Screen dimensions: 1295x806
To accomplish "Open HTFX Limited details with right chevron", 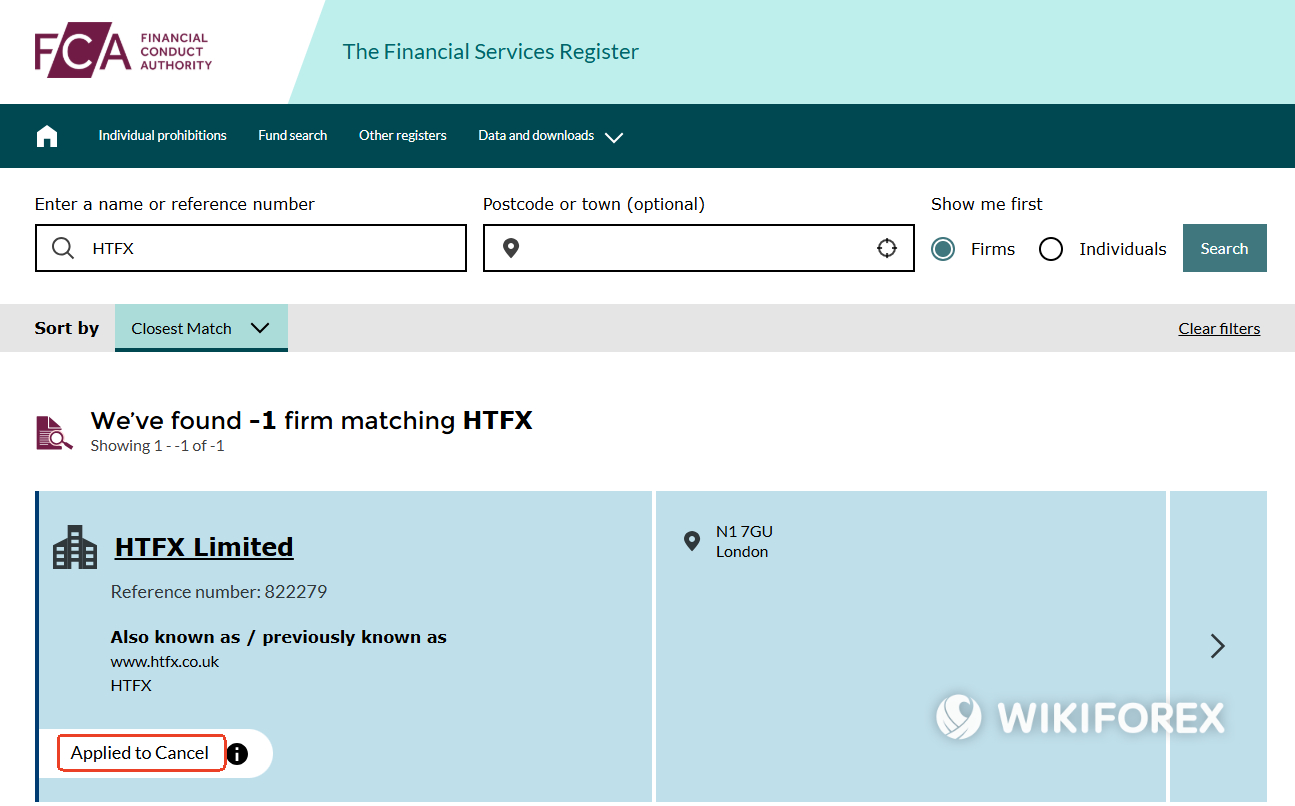I will 1217,646.
